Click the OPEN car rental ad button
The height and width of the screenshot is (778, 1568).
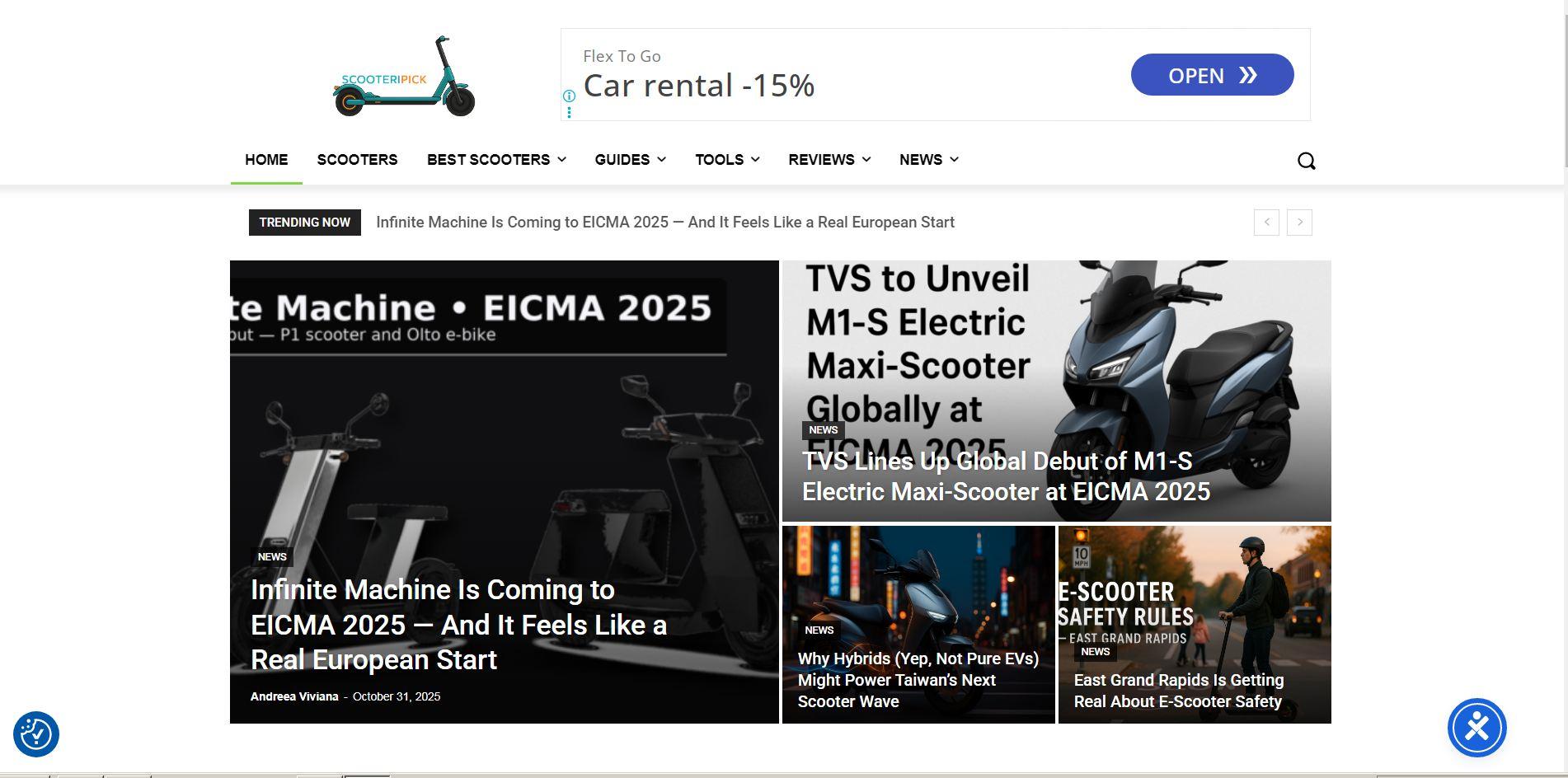1212,75
